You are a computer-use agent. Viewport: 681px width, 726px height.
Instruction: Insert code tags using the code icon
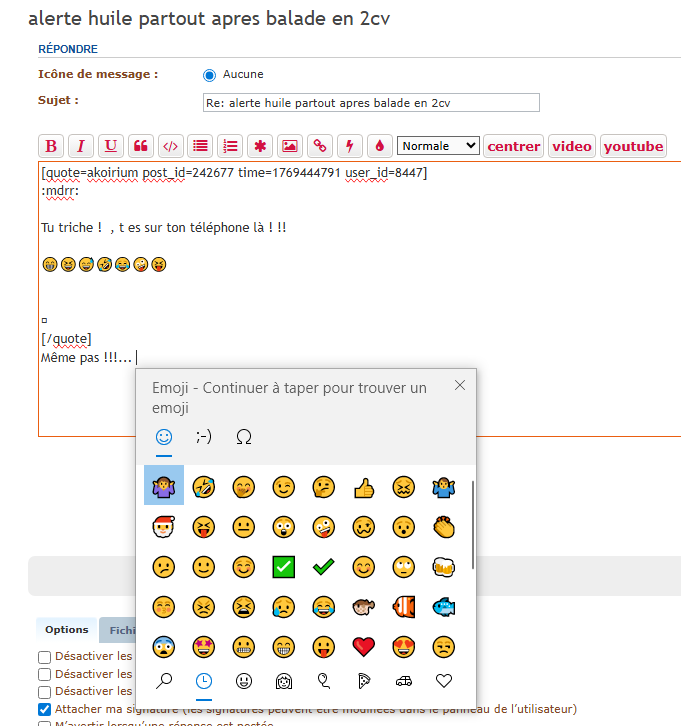(171, 146)
